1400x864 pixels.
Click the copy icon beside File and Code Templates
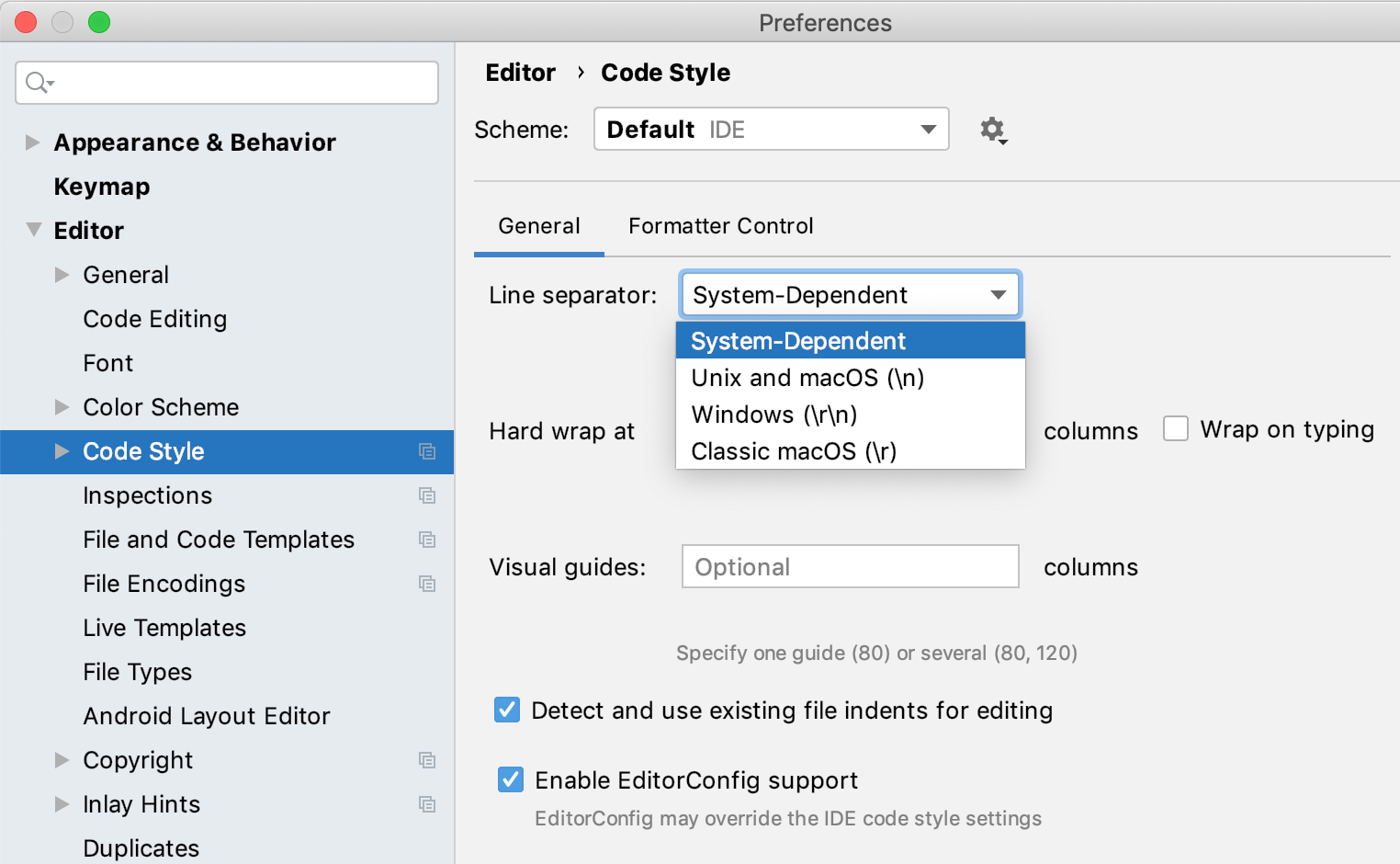[x=427, y=540]
